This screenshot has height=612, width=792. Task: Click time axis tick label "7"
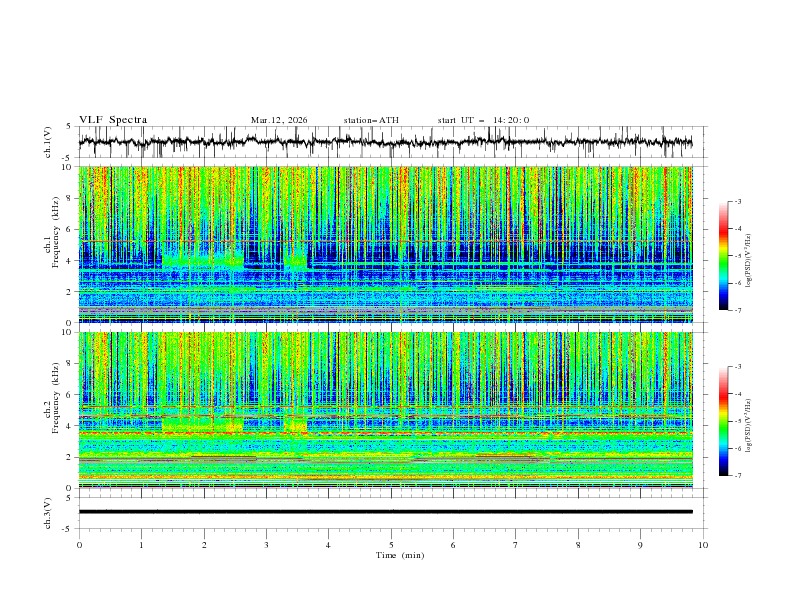point(516,545)
